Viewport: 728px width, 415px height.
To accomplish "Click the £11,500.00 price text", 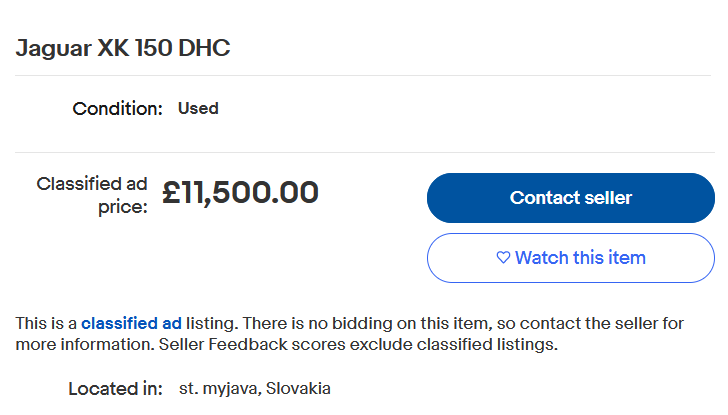I will 240,192.
